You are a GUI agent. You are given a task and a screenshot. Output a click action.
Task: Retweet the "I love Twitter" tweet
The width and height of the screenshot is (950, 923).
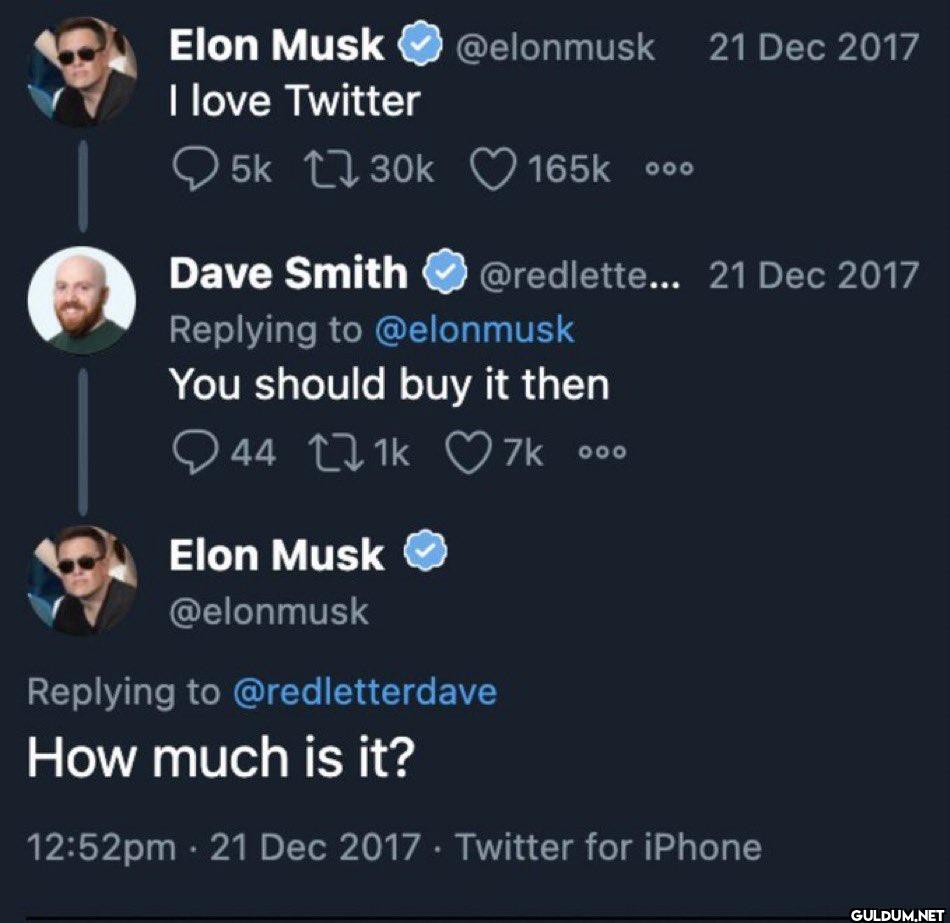(331, 168)
